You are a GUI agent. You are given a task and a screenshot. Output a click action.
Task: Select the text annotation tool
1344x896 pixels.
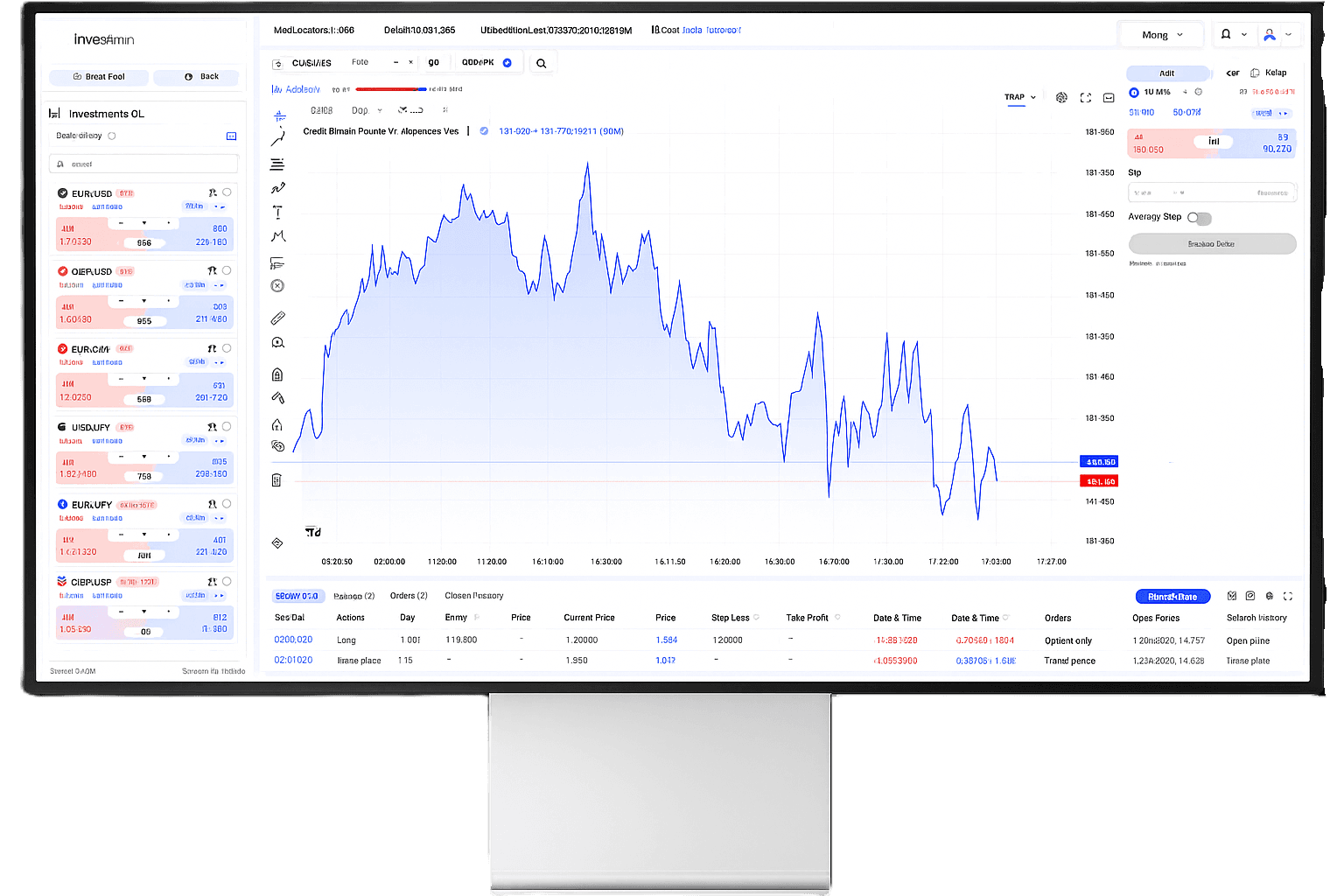pos(277,211)
